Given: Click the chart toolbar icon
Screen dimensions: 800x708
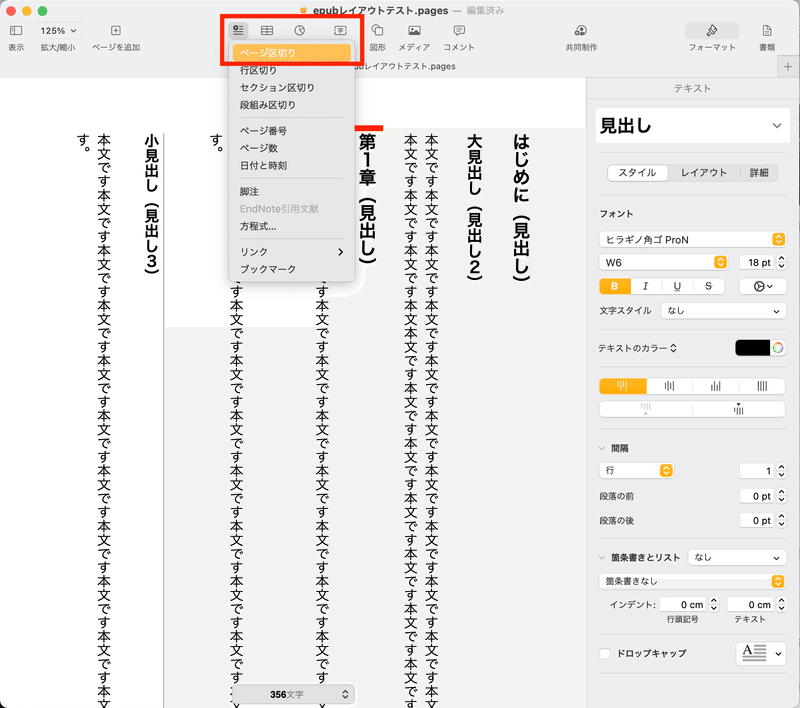Looking at the screenshot, I should pyautogui.click(x=299, y=31).
